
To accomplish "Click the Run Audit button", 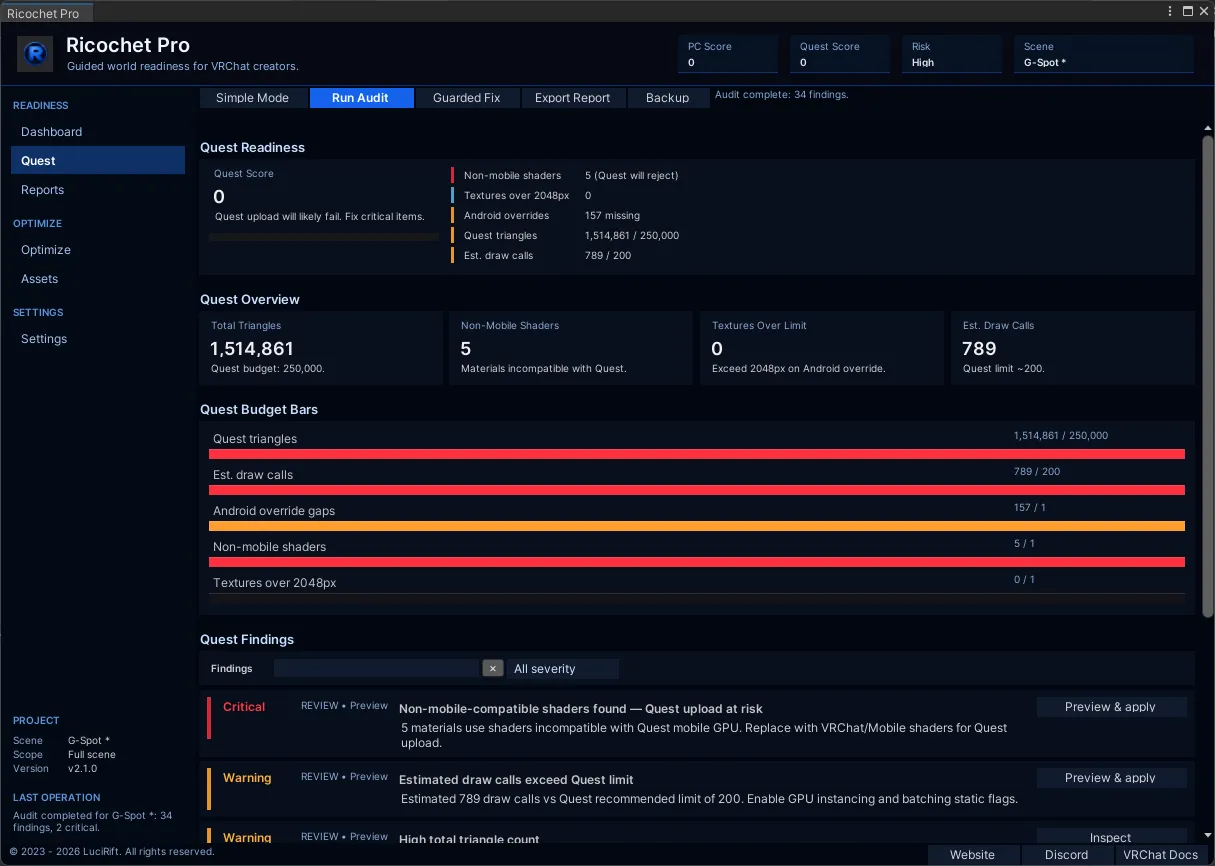I will point(360,98).
